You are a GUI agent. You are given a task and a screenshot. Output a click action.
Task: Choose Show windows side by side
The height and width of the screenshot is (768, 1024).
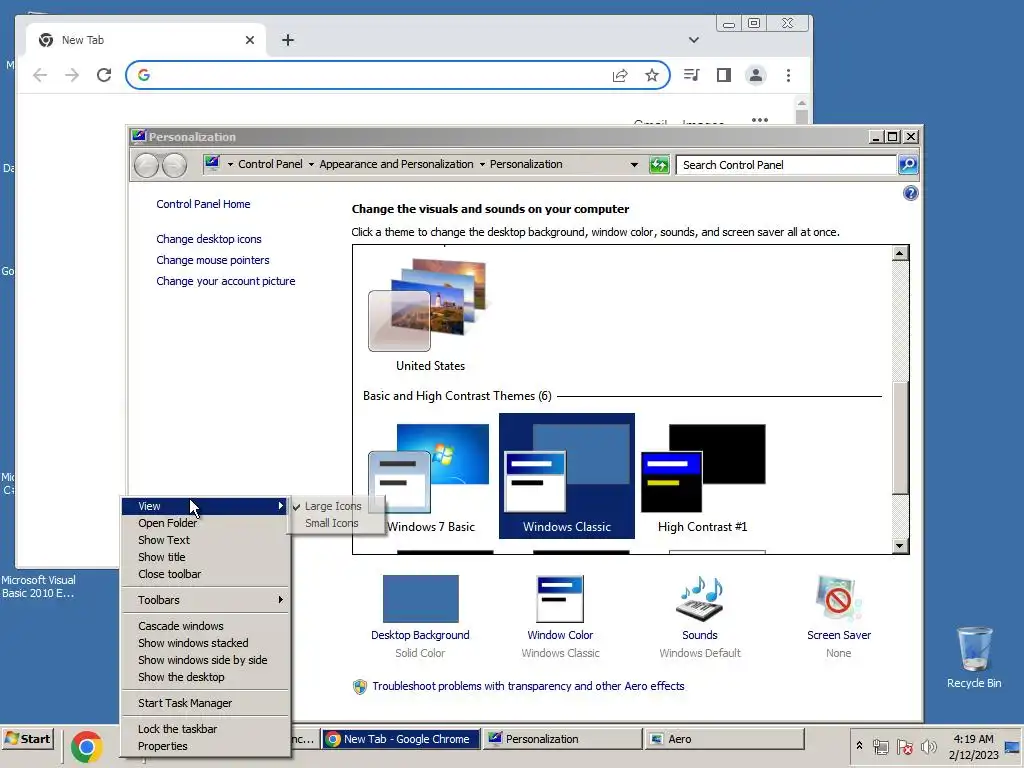tap(204, 660)
